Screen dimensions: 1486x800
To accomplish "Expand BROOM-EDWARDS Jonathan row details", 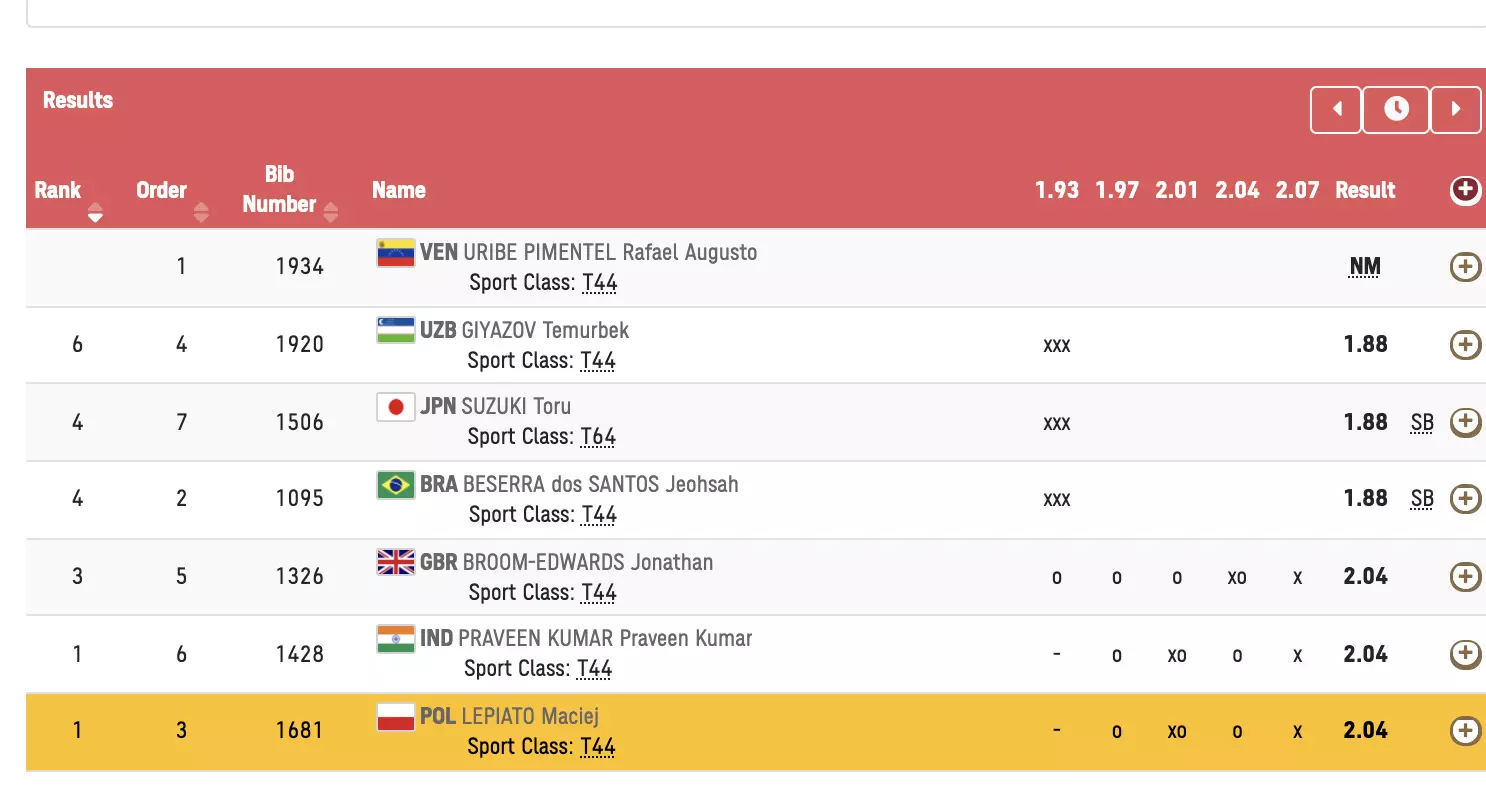I will 1465,576.
